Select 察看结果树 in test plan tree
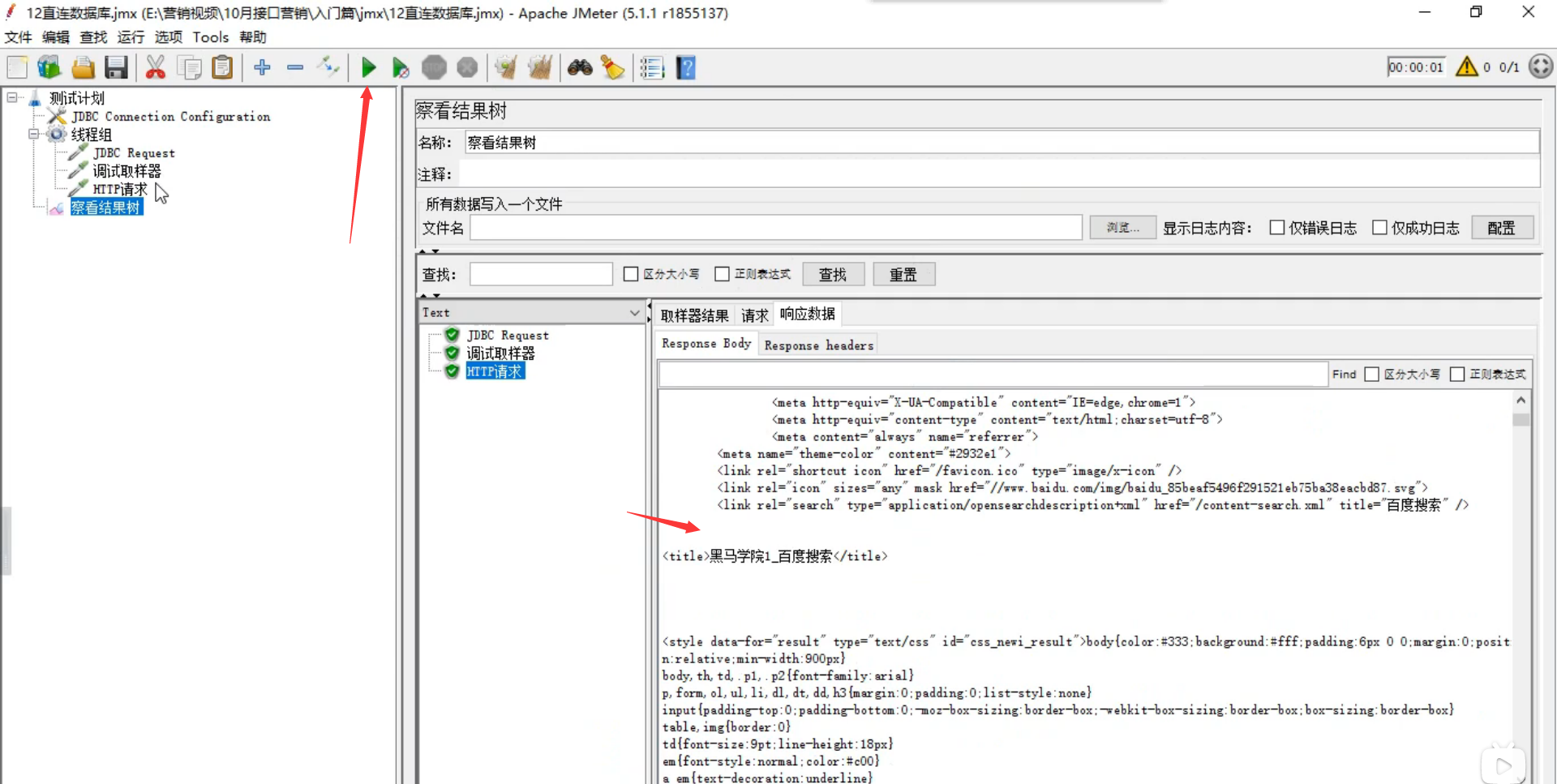 (106, 208)
